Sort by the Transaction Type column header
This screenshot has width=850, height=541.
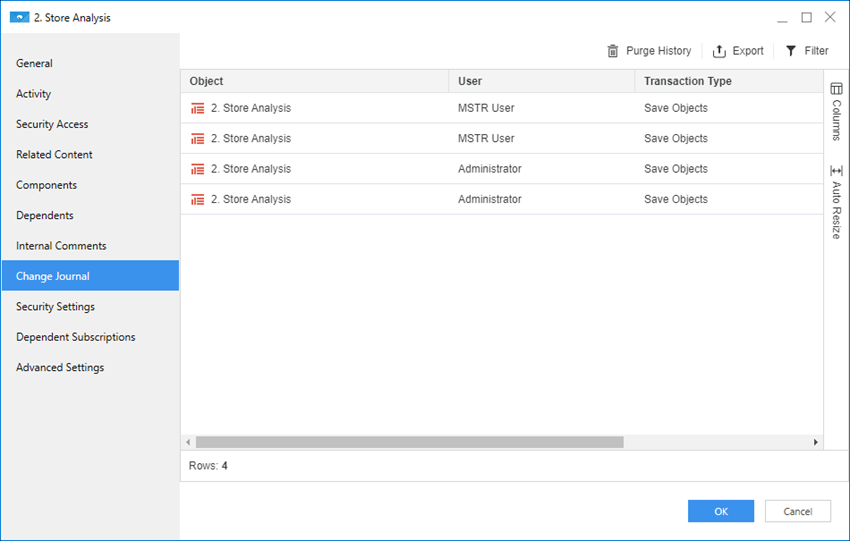pos(687,81)
